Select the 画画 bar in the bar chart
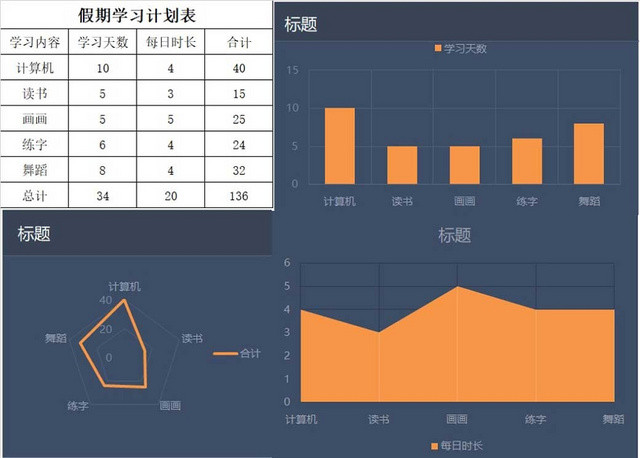This screenshot has height=458, width=640. (x=464, y=165)
